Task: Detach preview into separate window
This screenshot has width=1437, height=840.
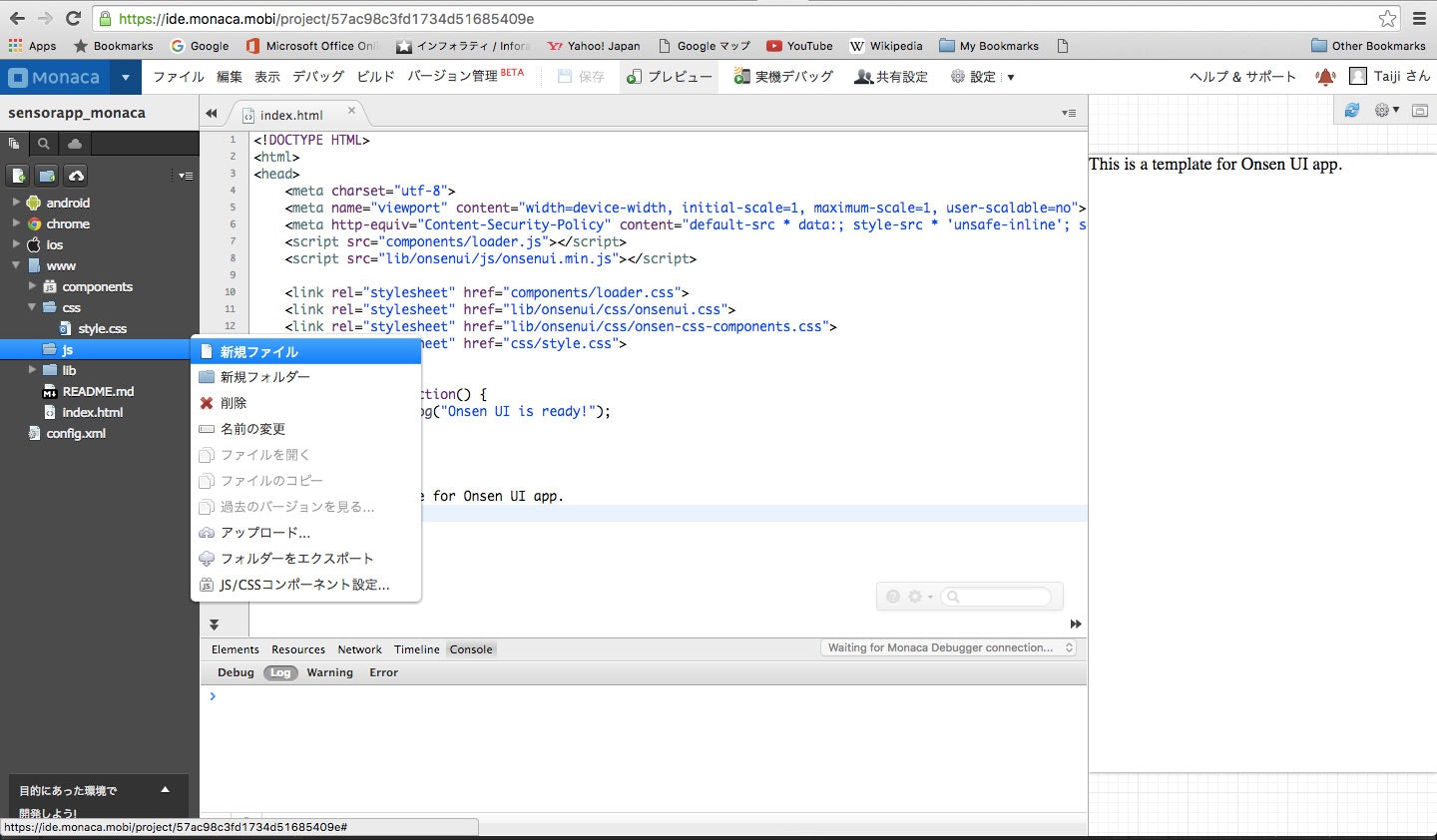Action: click(x=1419, y=111)
